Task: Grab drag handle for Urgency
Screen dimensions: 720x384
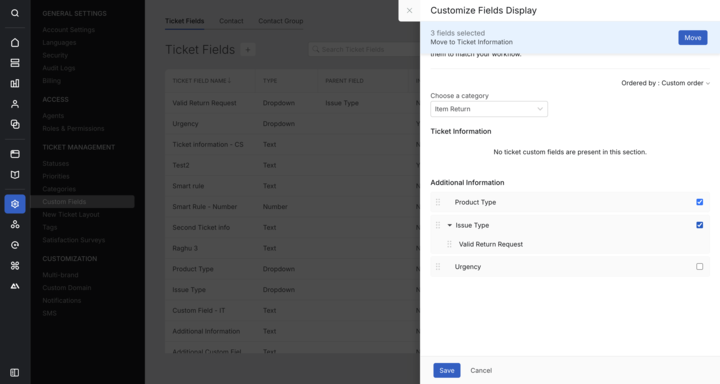Action: coord(438,267)
